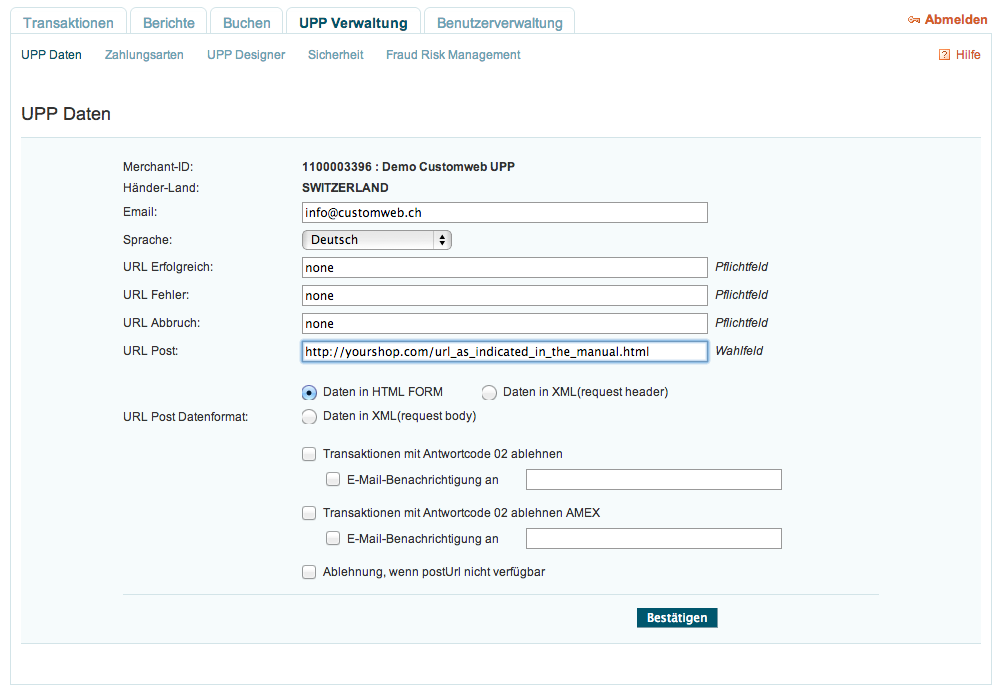Focus the URL Post input field

click(x=504, y=352)
